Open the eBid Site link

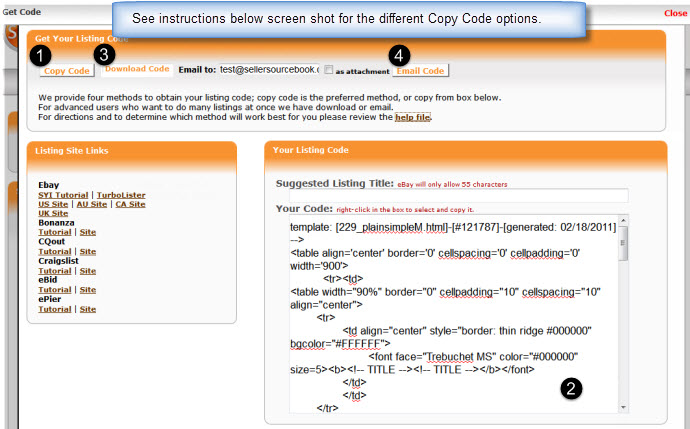pos(88,290)
